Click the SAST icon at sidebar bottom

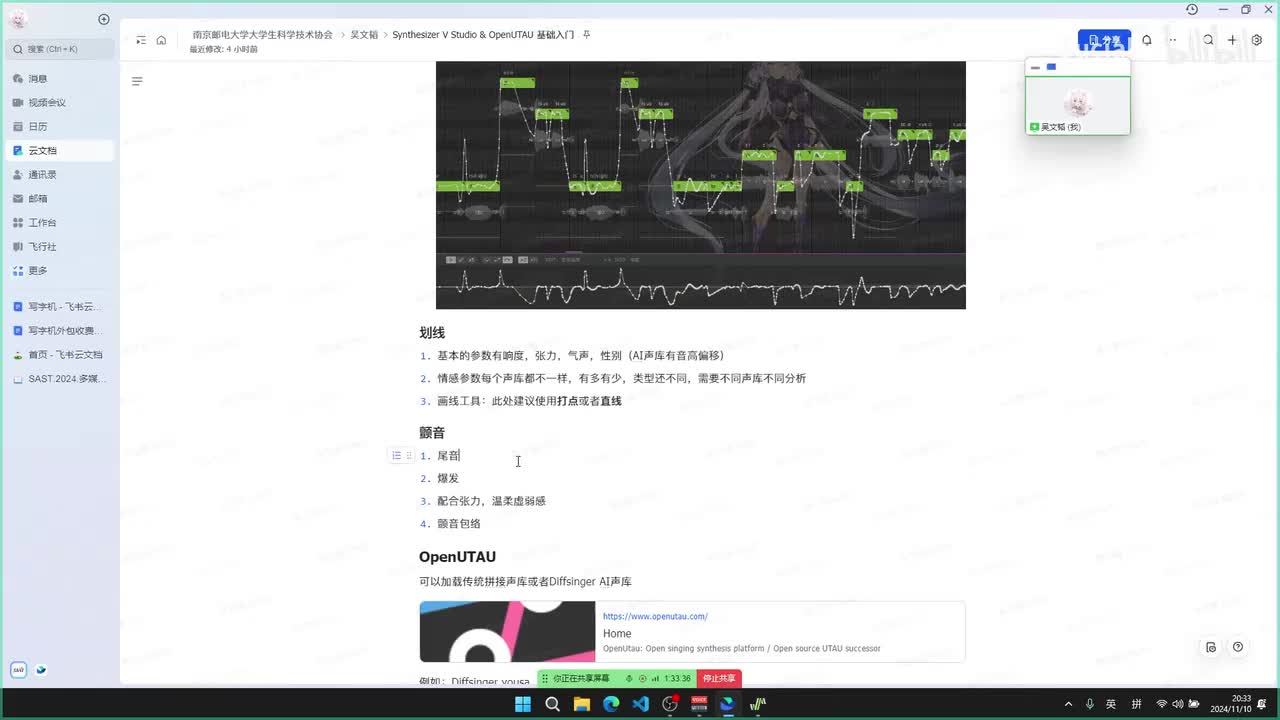click(18, 670)
